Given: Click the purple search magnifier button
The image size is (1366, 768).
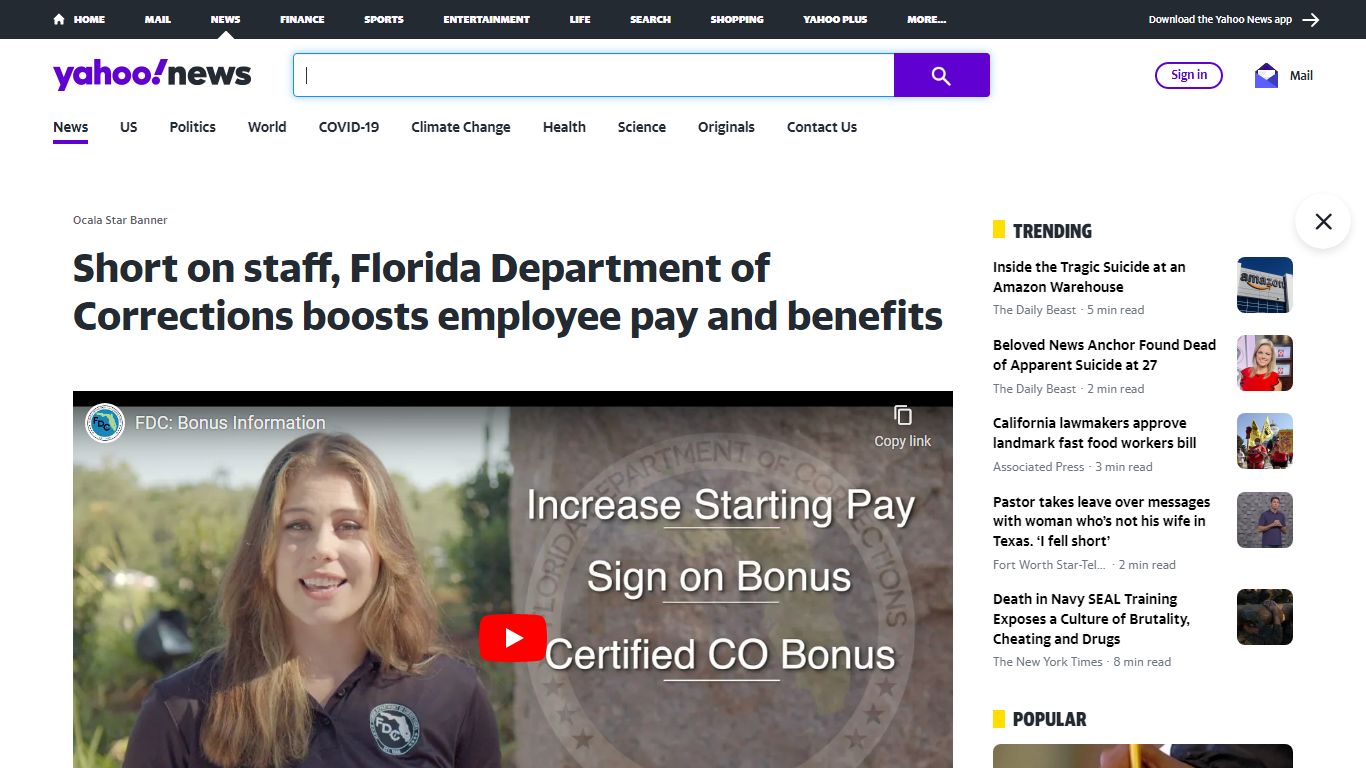Looking at the screenshot, I should pyautogui.click(x=941, y=75).
